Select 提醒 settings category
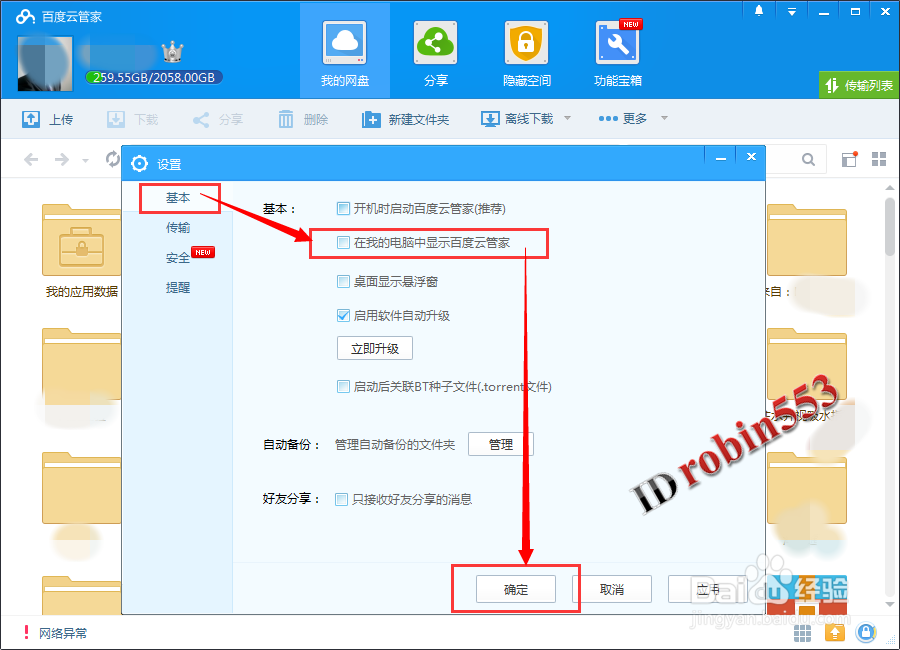Screen dimensions: 900x650 click(179, 288)
